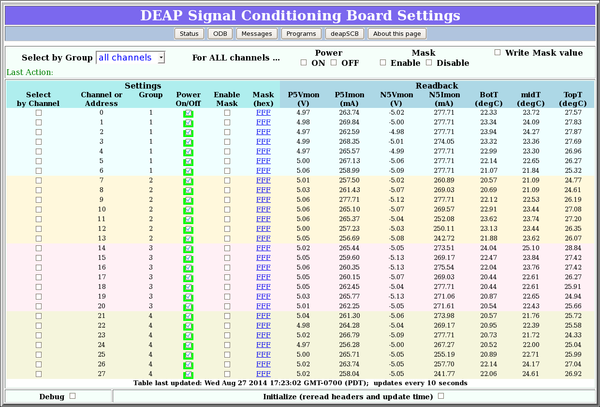
Task: Open FFF mask link for channel 23
Action: pyautogui.click(x=263, y=335)
